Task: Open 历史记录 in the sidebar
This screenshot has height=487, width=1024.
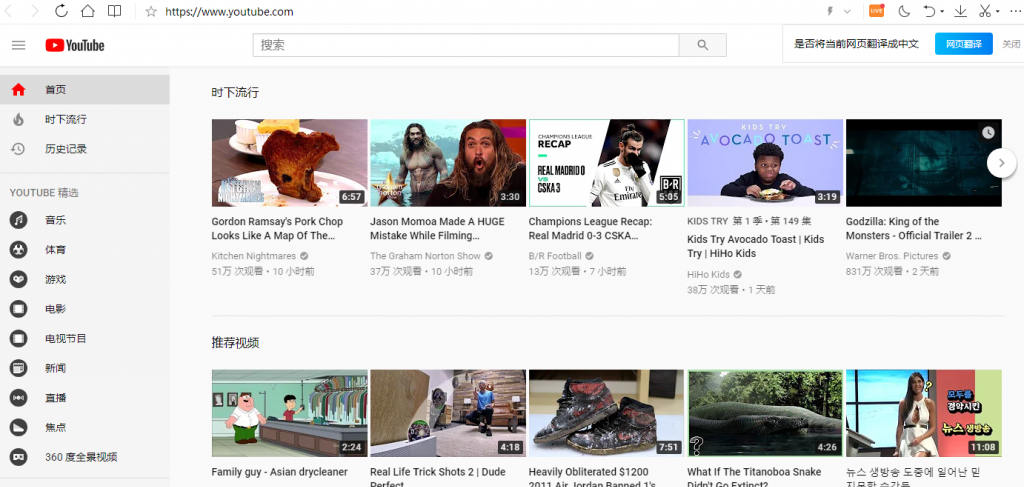Action: [x=85, y=149]
